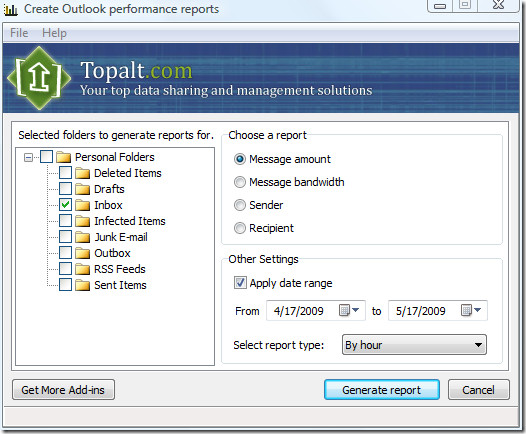Select the Junk E-mail folder icon
Viewport: 526px width, 434px height.
point(82,237)
